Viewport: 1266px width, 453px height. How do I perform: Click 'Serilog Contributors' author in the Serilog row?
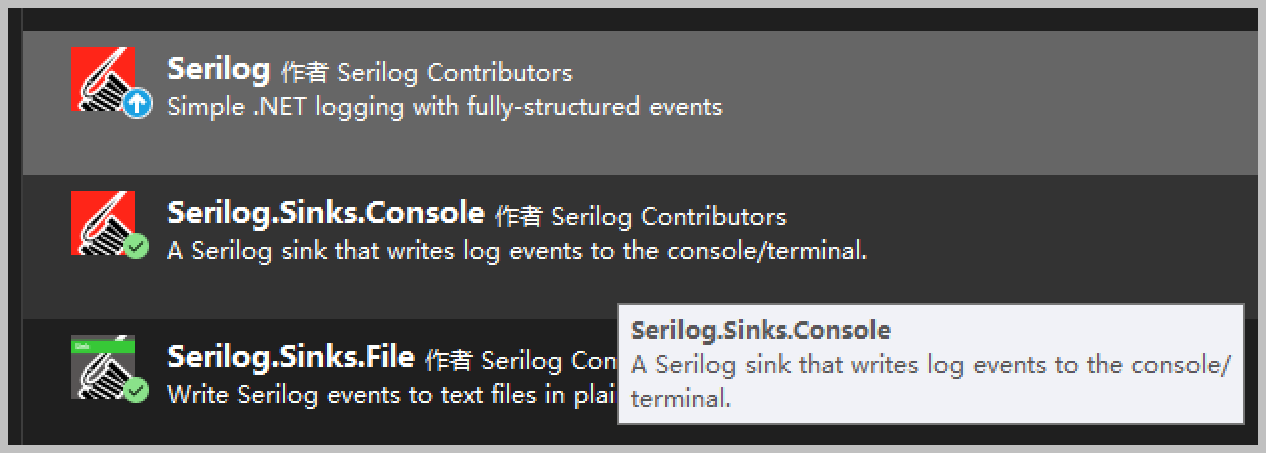click(x=455, y=73)
